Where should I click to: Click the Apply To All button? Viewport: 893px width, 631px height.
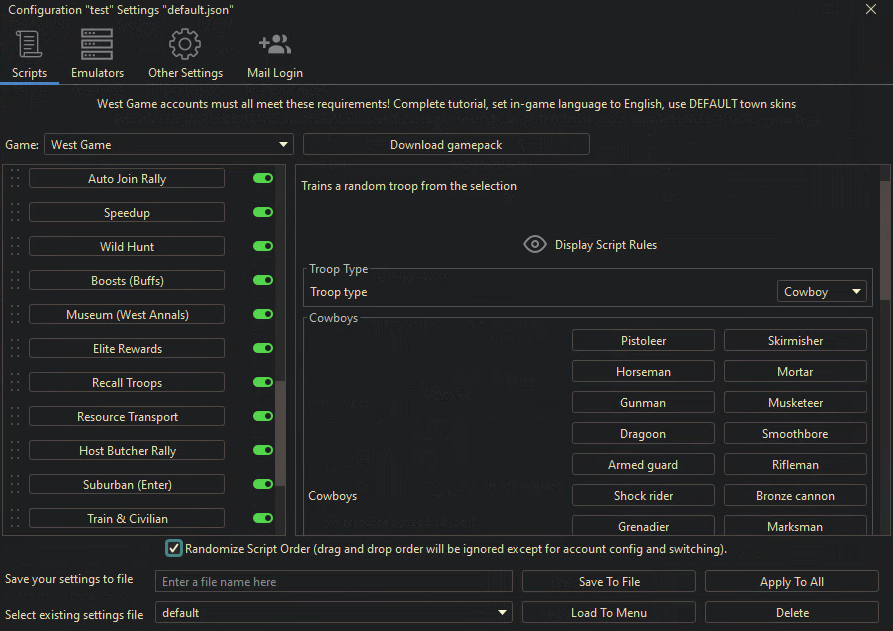pos(792,581)
